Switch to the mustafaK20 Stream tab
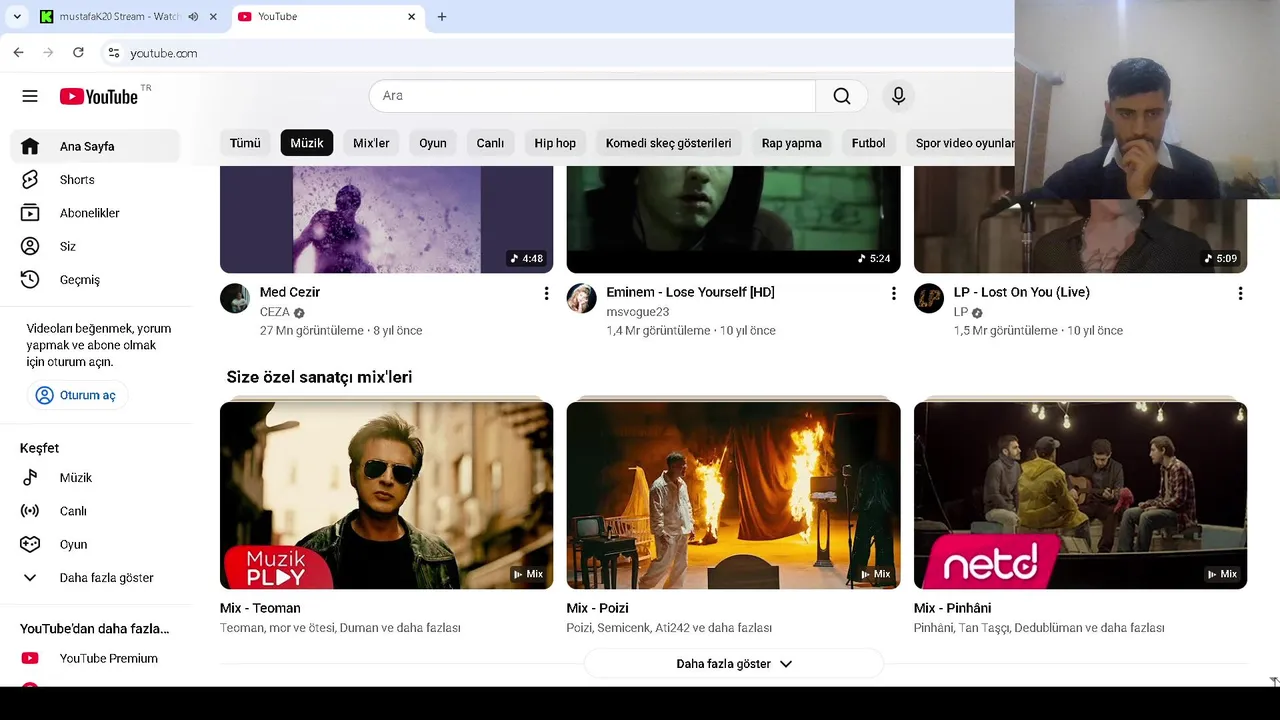Screen dimensions: 1280x720 (118, 17)
